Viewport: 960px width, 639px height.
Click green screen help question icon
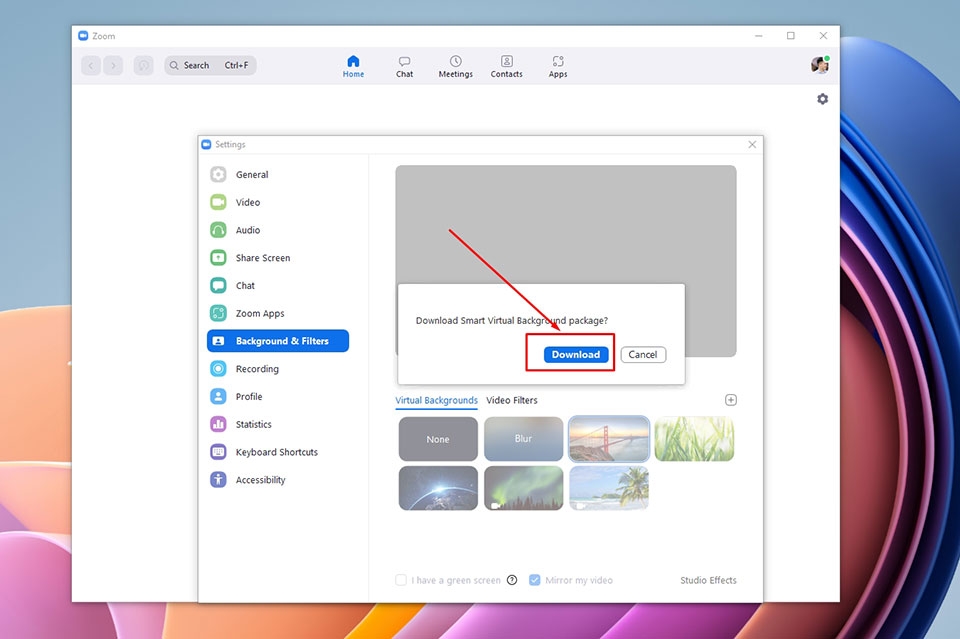[512, 580]
